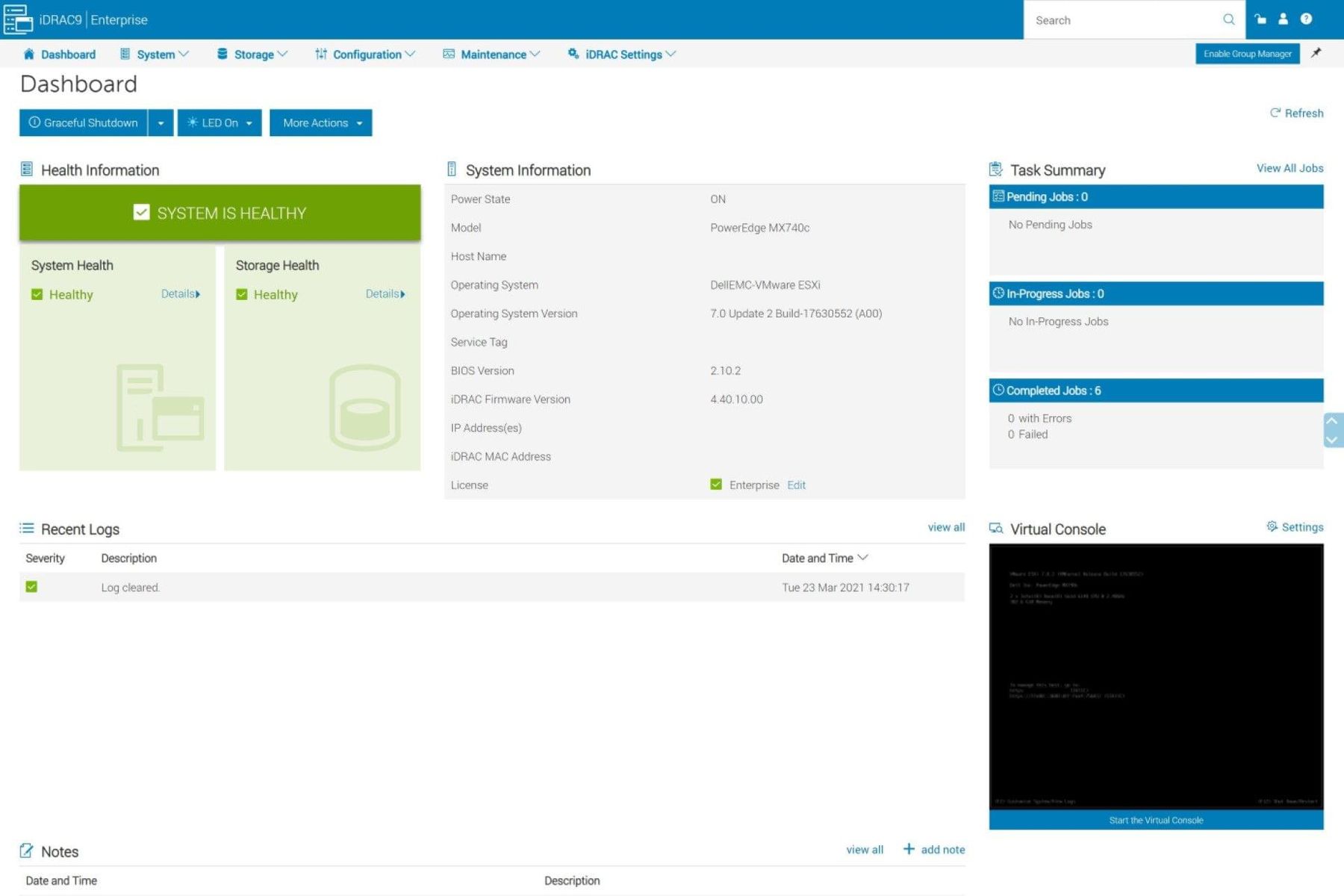This screenshot has width=1344, height=896.
Task: Click the Task Summary clipboard icon
Action: (x=996, y=169)
